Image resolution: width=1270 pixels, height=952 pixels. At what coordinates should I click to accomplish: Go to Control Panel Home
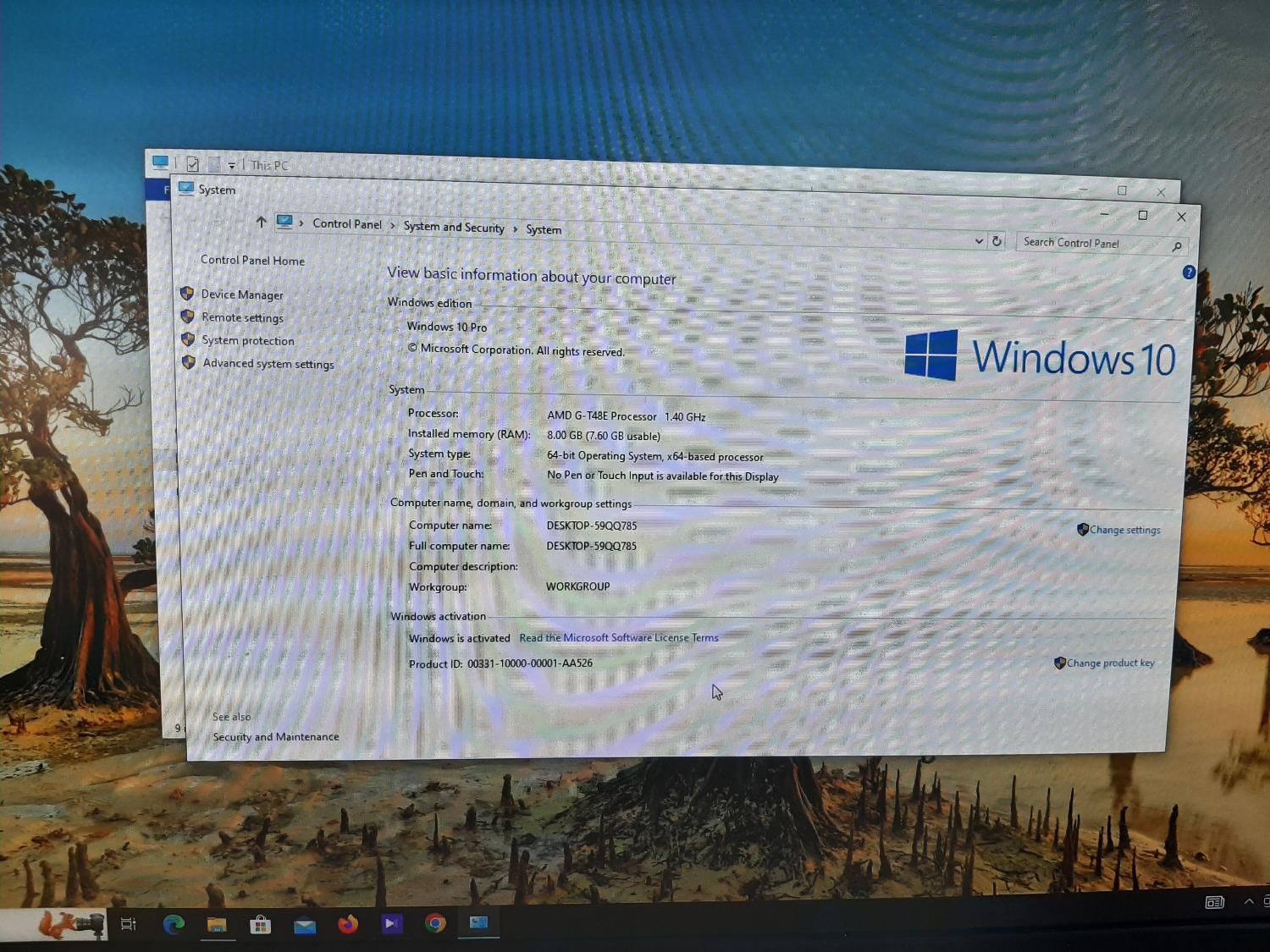[x=252, y=260]
